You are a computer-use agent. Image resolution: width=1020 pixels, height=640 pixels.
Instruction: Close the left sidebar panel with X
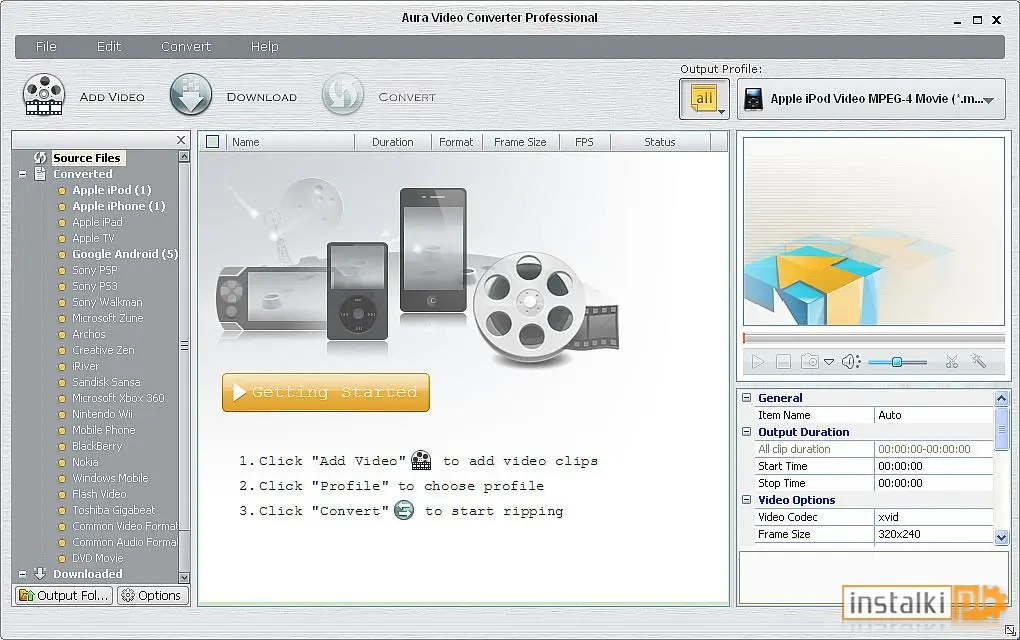[x=181, y=140]
